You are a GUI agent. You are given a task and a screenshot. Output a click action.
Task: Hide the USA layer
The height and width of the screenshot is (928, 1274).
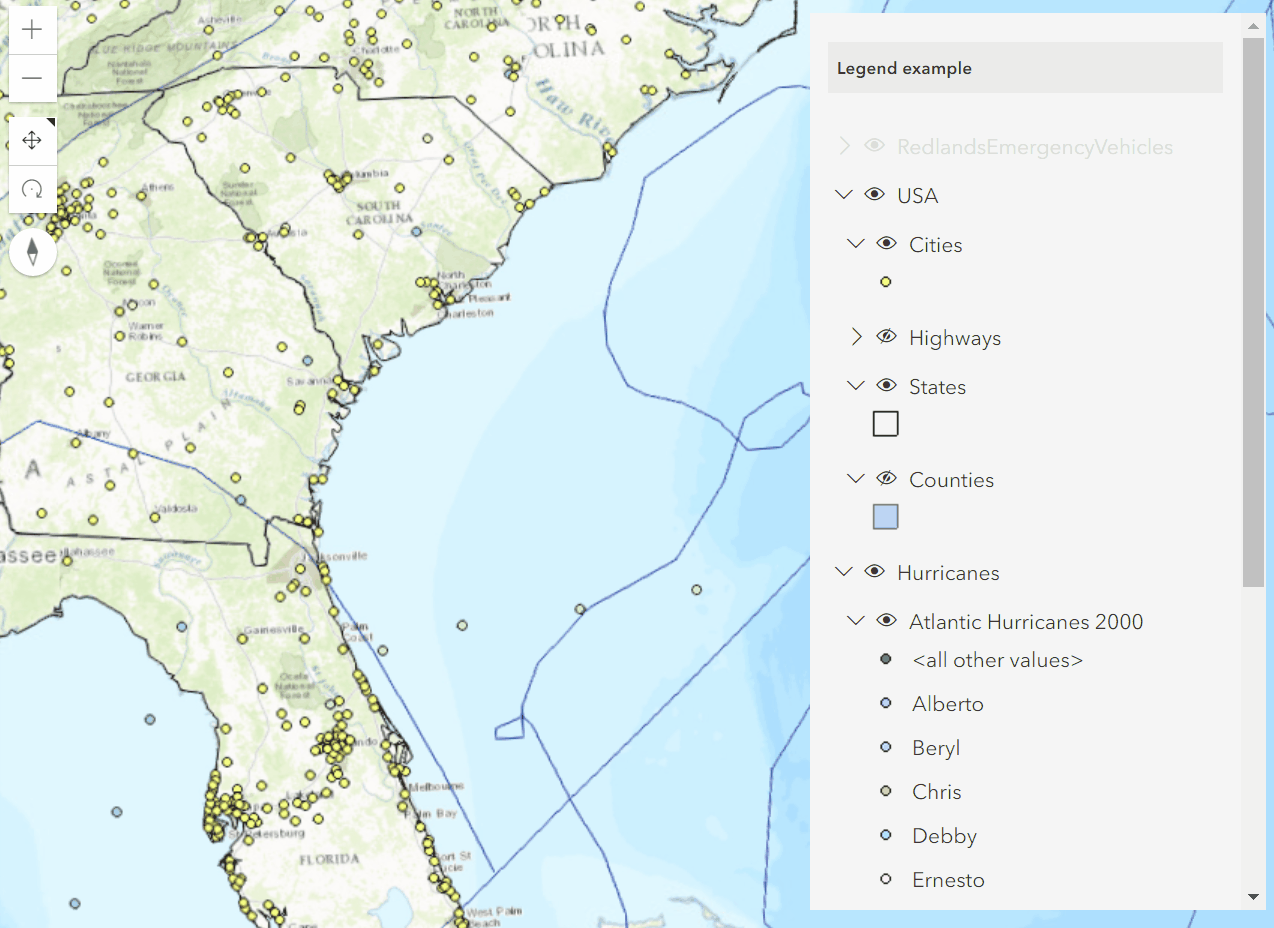[x=874, y=195]
